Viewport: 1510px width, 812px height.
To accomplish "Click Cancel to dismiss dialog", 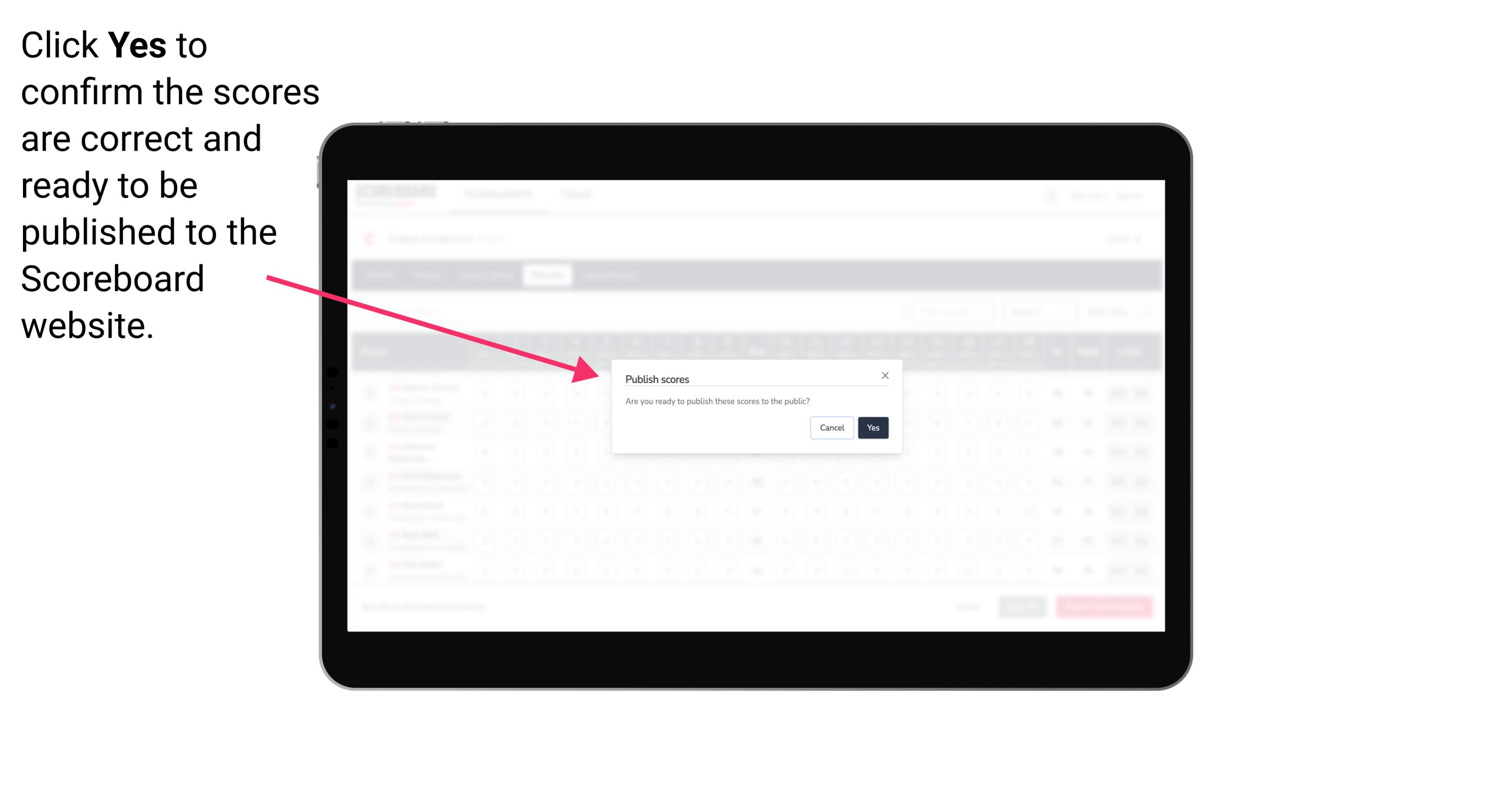I will pyautogui.click(x=832, y=427).
